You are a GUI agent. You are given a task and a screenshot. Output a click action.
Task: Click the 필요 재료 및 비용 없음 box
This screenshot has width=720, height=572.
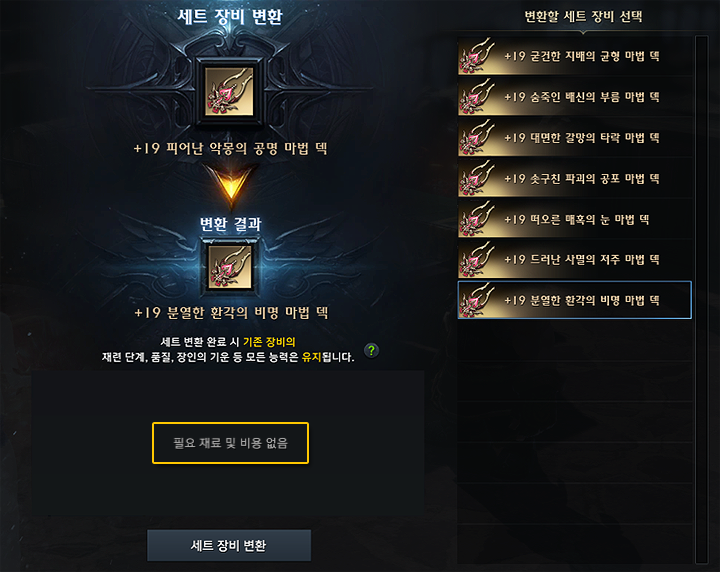tap(231, 443)
